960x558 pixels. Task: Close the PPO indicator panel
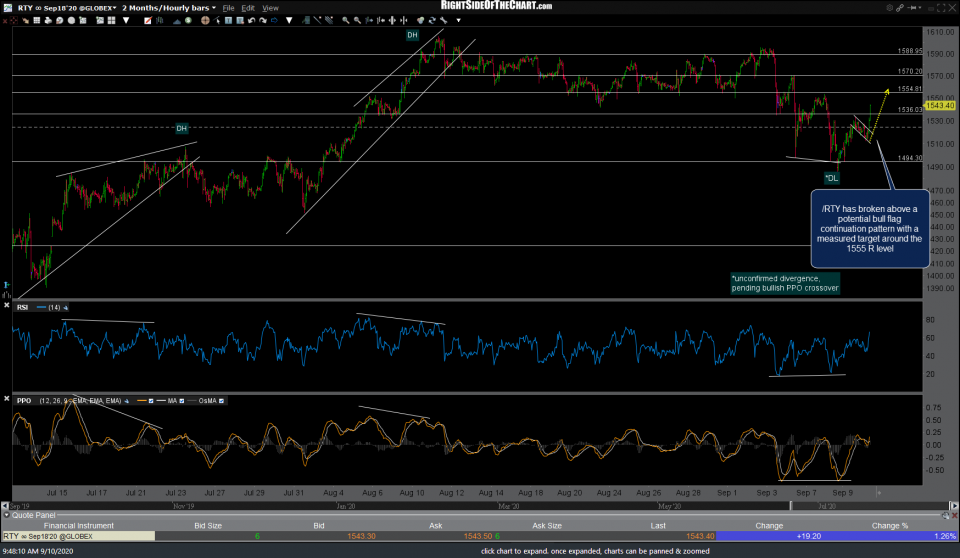(7, 399)
